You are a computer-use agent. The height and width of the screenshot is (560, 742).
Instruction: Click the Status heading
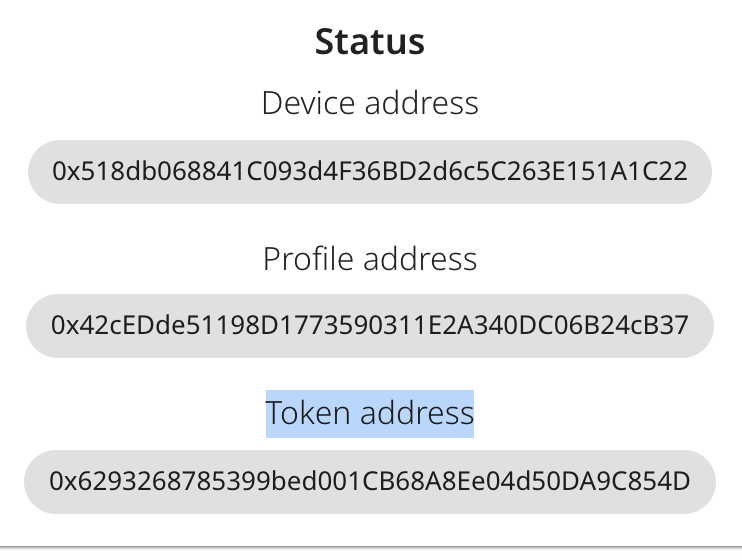coord(370,42)
